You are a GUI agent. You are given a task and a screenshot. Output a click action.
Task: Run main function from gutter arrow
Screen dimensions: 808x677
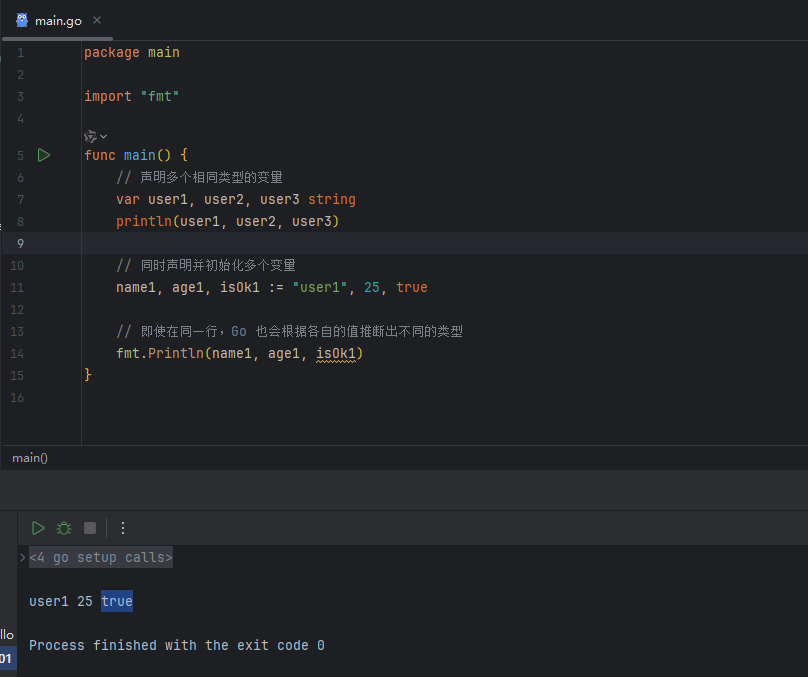click(x=44, y=155)
